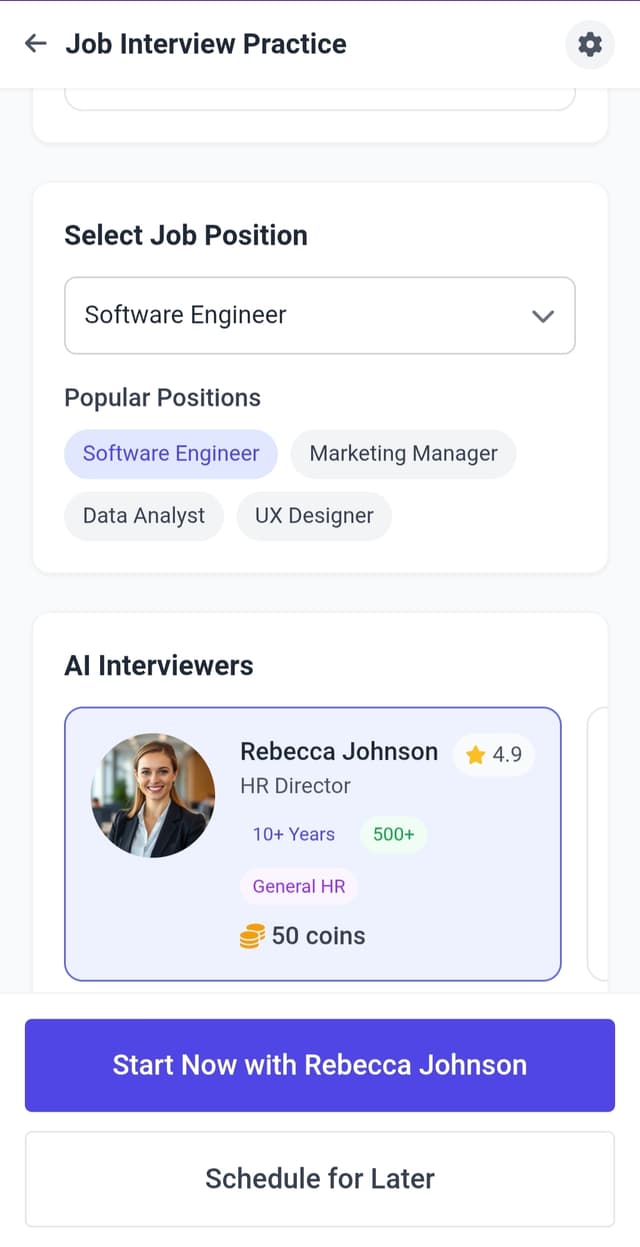Click the dropdown chevron arrow icon

(x=543, y=316)
